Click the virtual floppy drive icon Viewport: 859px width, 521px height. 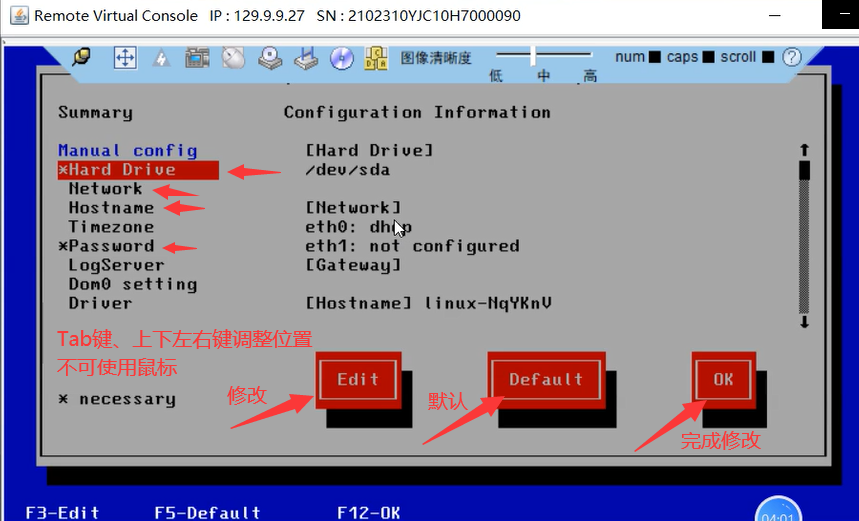tap(306, 58)
